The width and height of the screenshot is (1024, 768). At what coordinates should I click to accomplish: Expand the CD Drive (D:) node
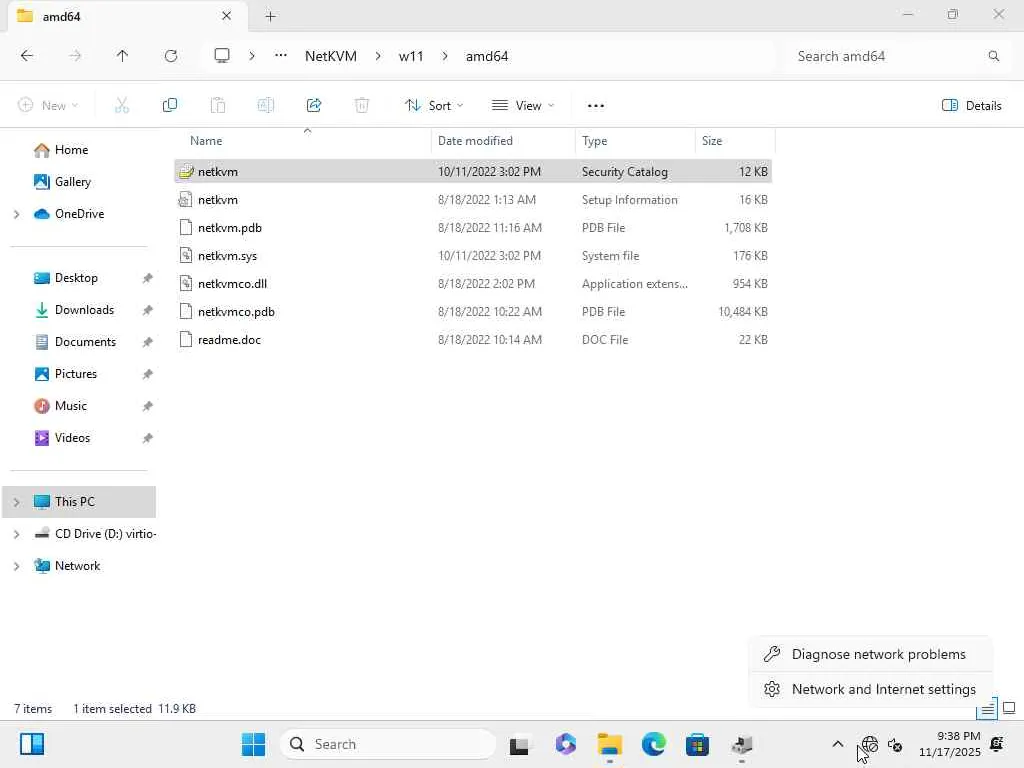tap(17, 534)
